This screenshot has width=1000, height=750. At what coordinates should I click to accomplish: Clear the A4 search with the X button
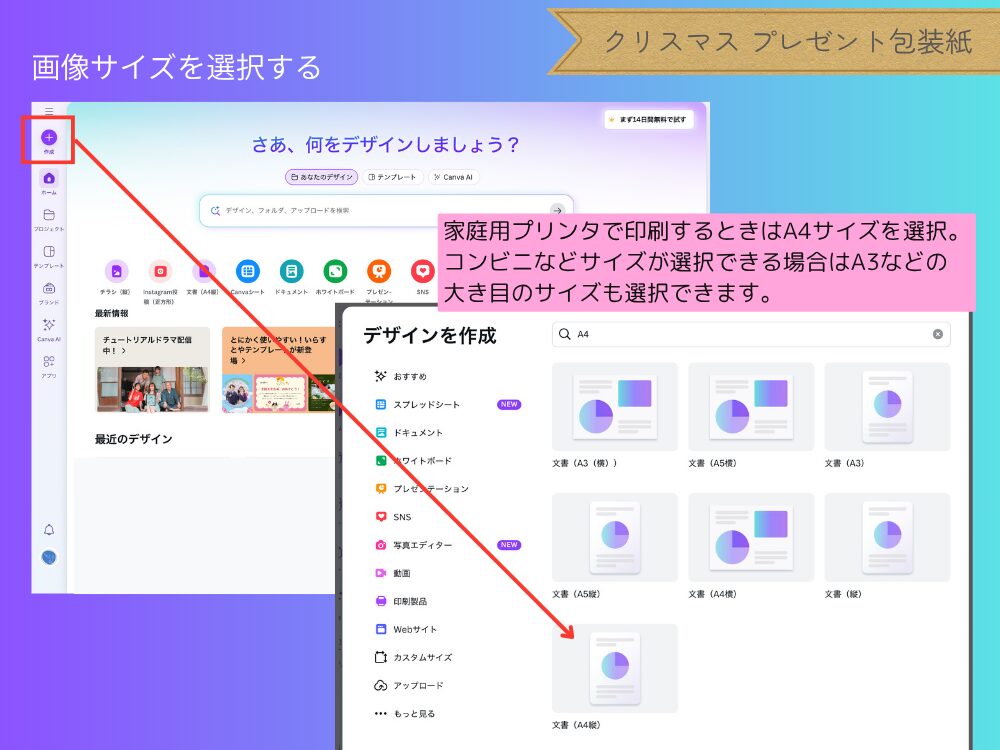(x=938, y=334)
